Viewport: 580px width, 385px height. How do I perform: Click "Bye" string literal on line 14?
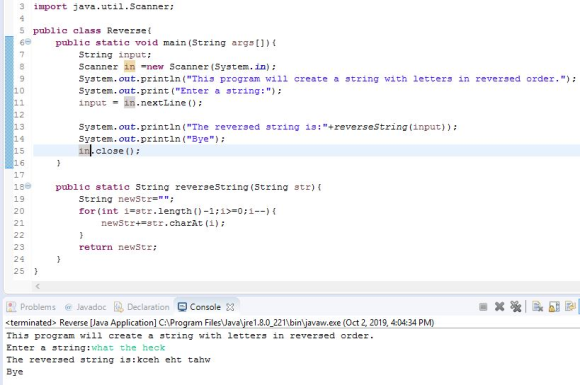coord(200,139)
